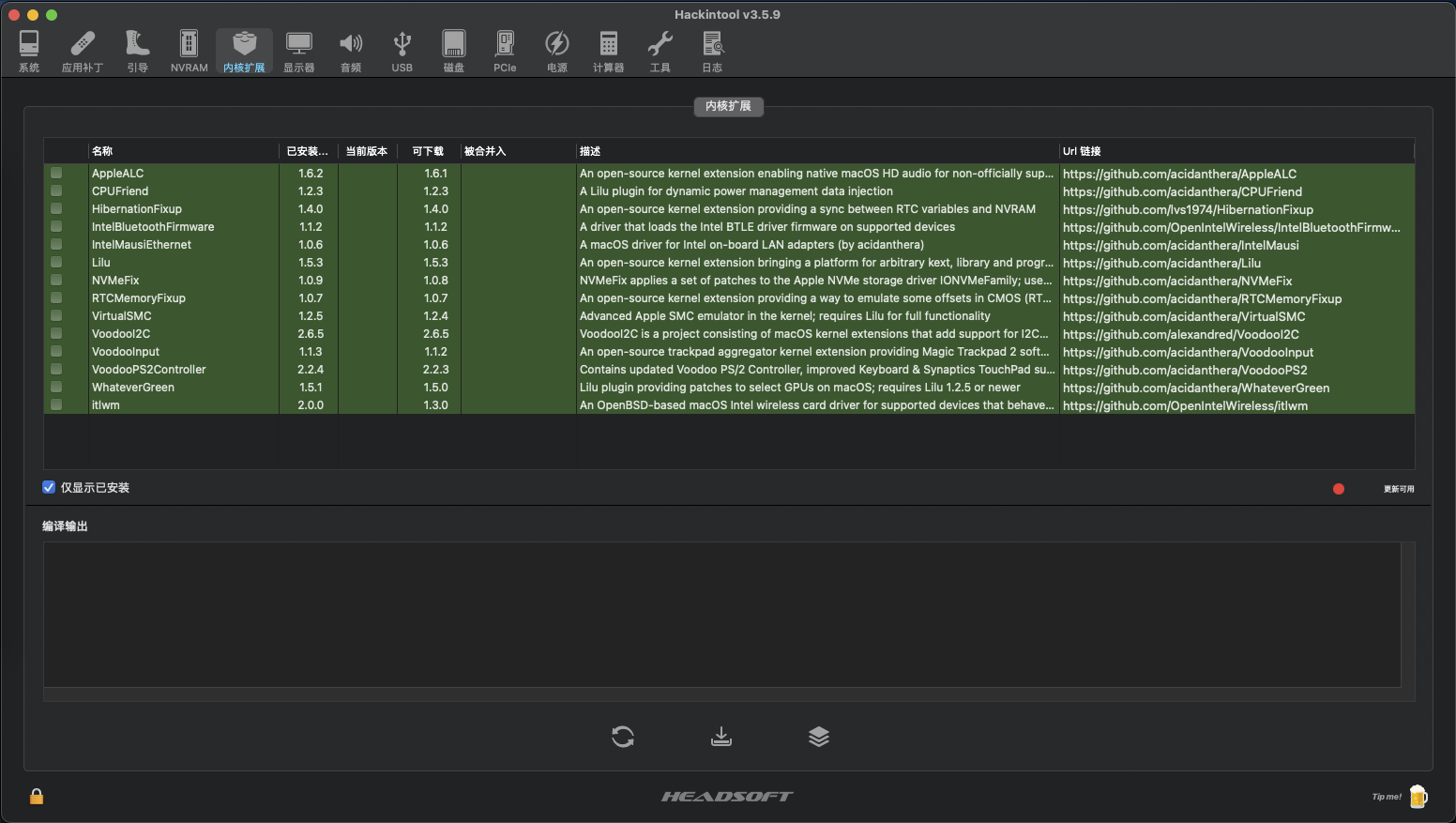Image resolution: width=1456 pixels, height=823 pixels.
Task: Sort by the 被合并入 column header
Action: click(x=518, y=151)
